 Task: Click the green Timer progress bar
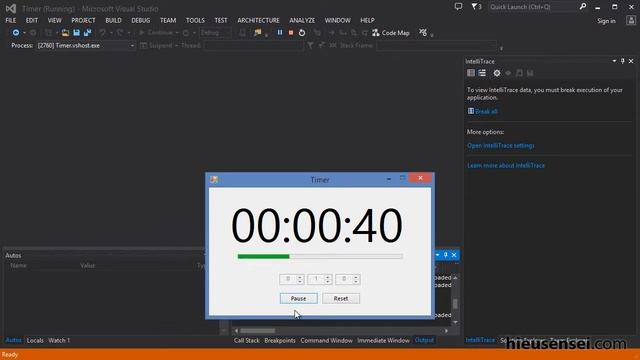point(320,256)
